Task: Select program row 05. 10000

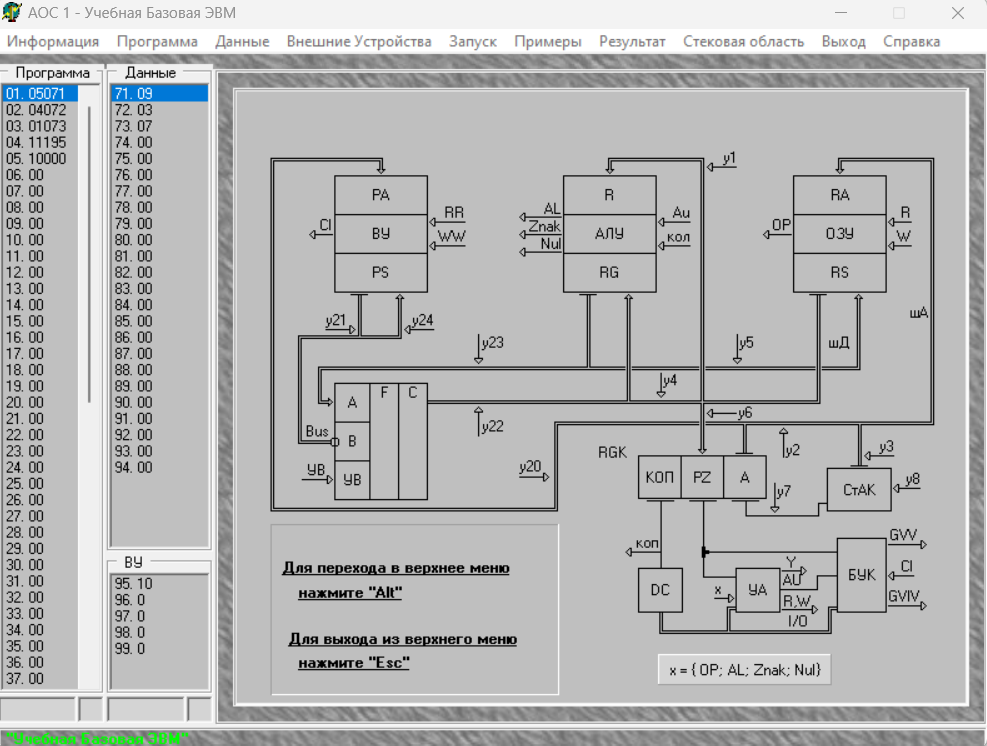Action: (40, 159)
